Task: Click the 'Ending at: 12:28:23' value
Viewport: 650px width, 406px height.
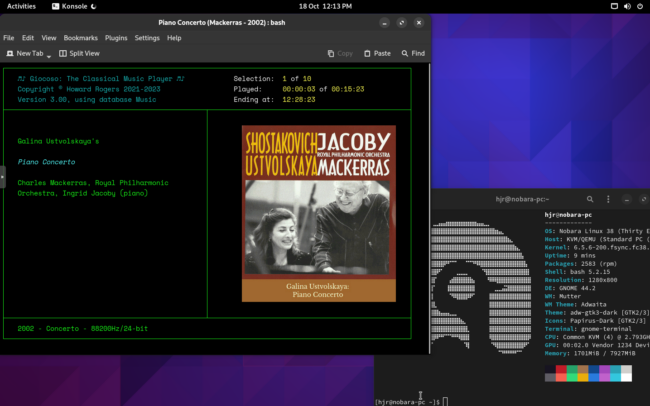Action: click(298, 100)
